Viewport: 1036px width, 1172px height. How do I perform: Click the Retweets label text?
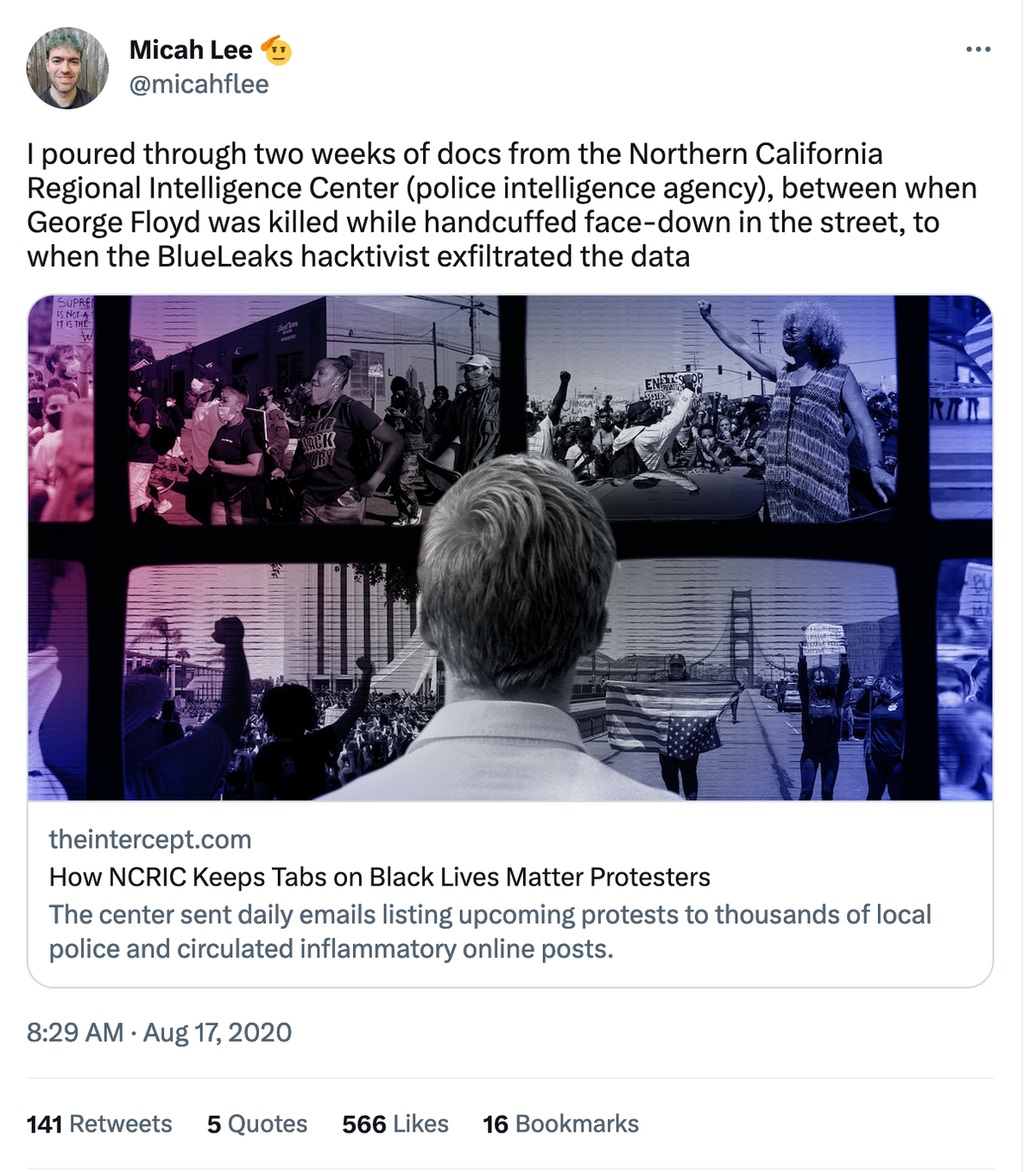point(123,1124)
